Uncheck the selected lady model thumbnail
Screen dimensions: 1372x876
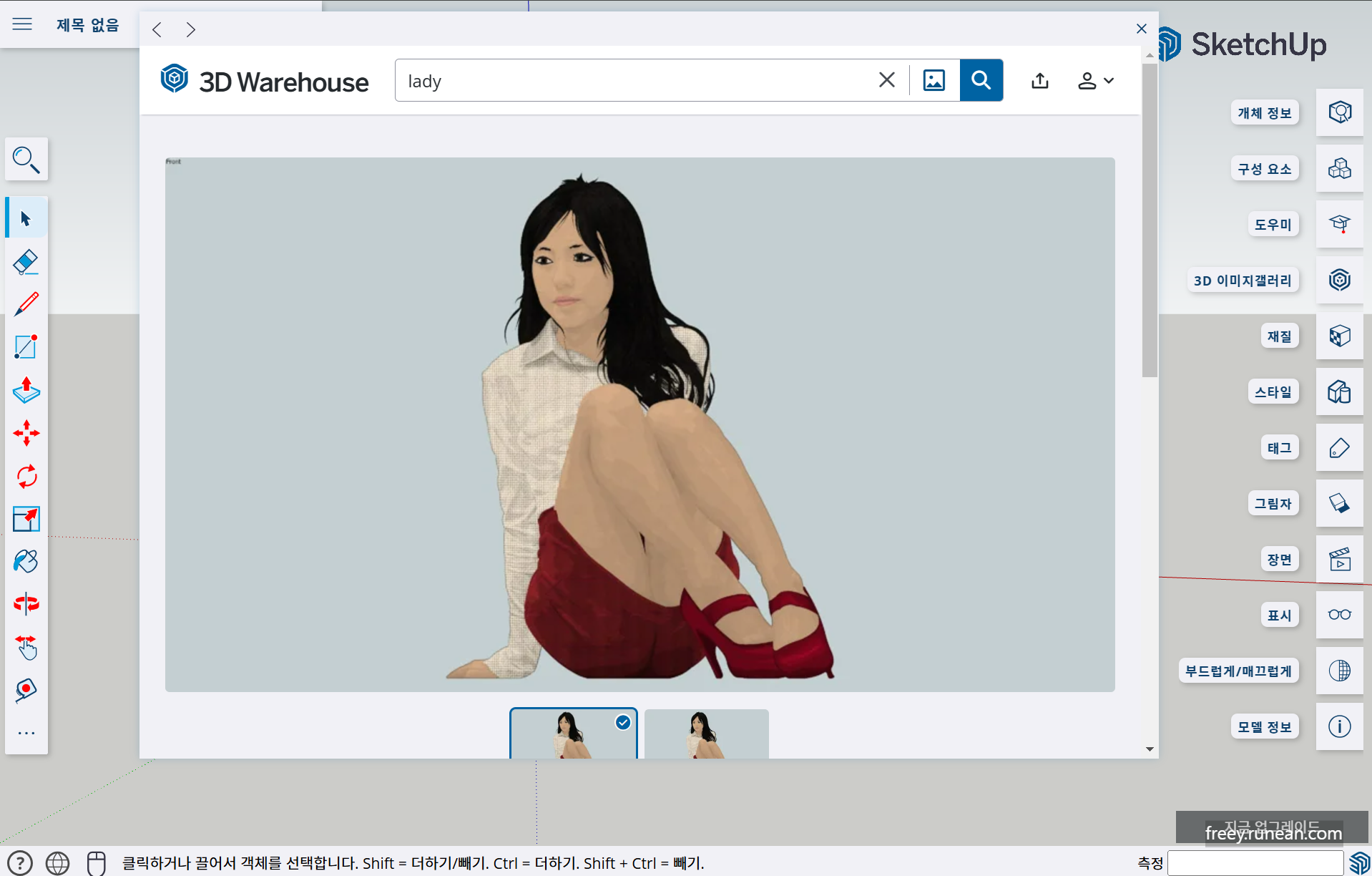[x=622, y=723]
